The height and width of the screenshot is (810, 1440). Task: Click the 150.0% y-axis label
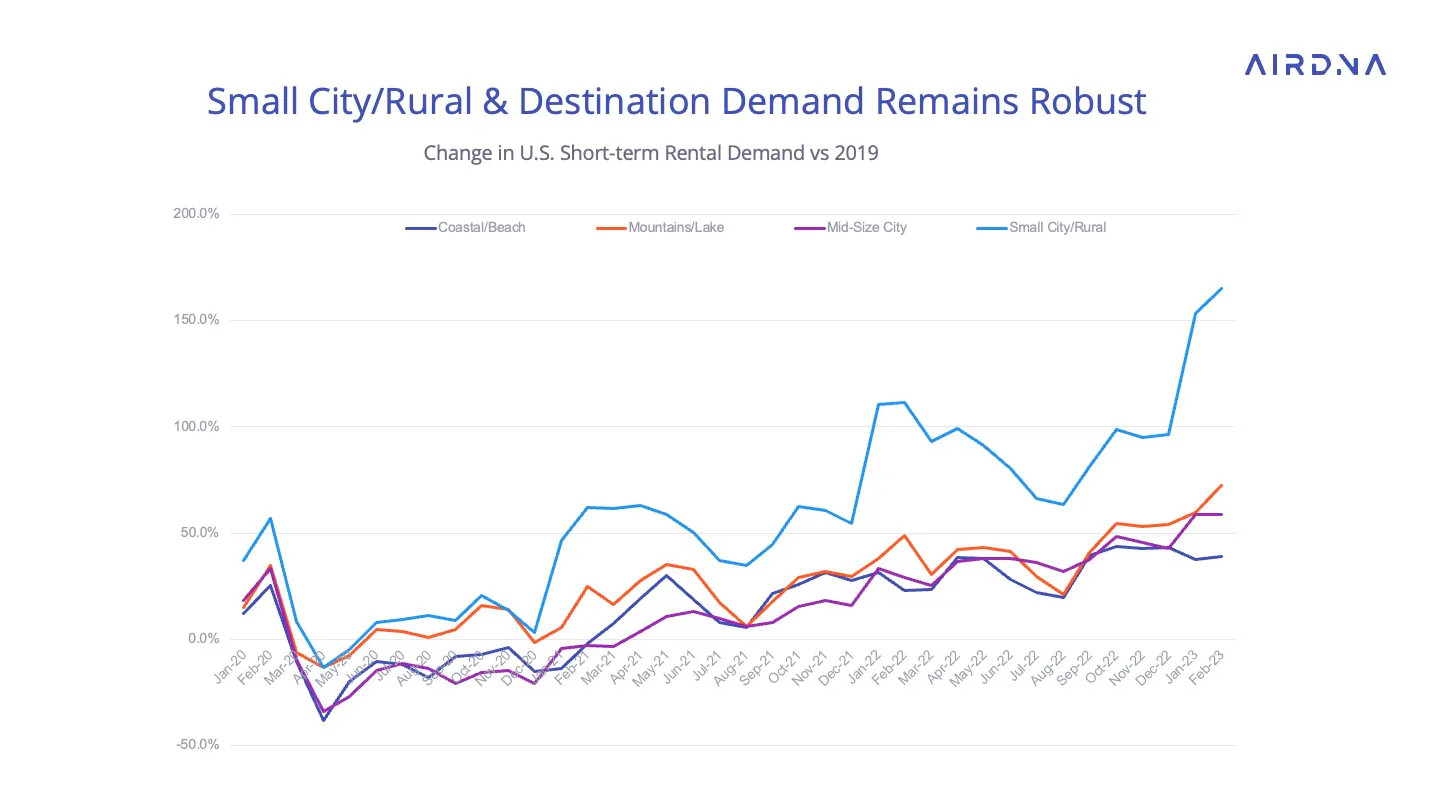197,320
